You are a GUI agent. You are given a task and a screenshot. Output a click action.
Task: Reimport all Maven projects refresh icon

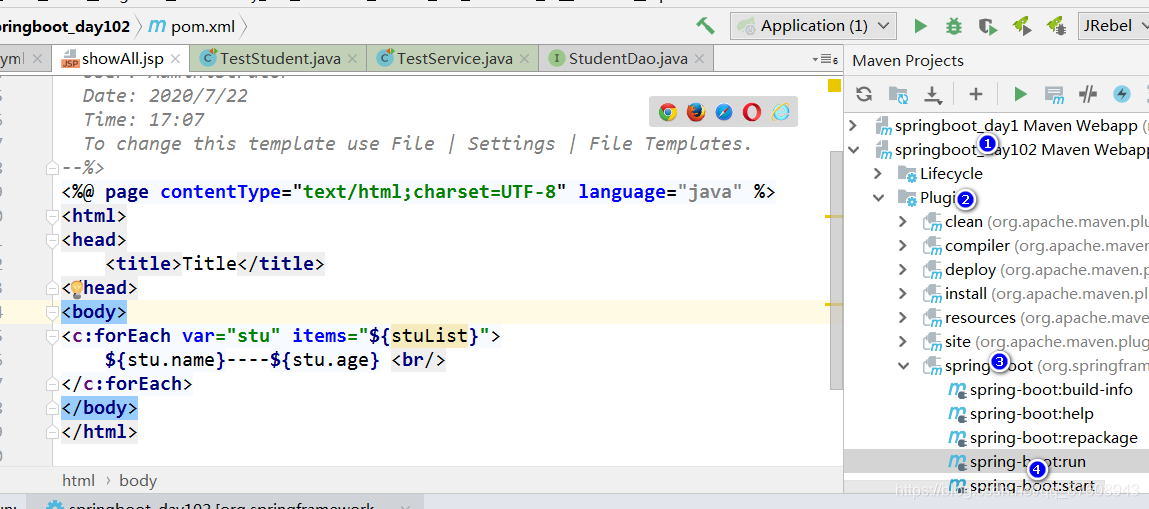point(864,94)
